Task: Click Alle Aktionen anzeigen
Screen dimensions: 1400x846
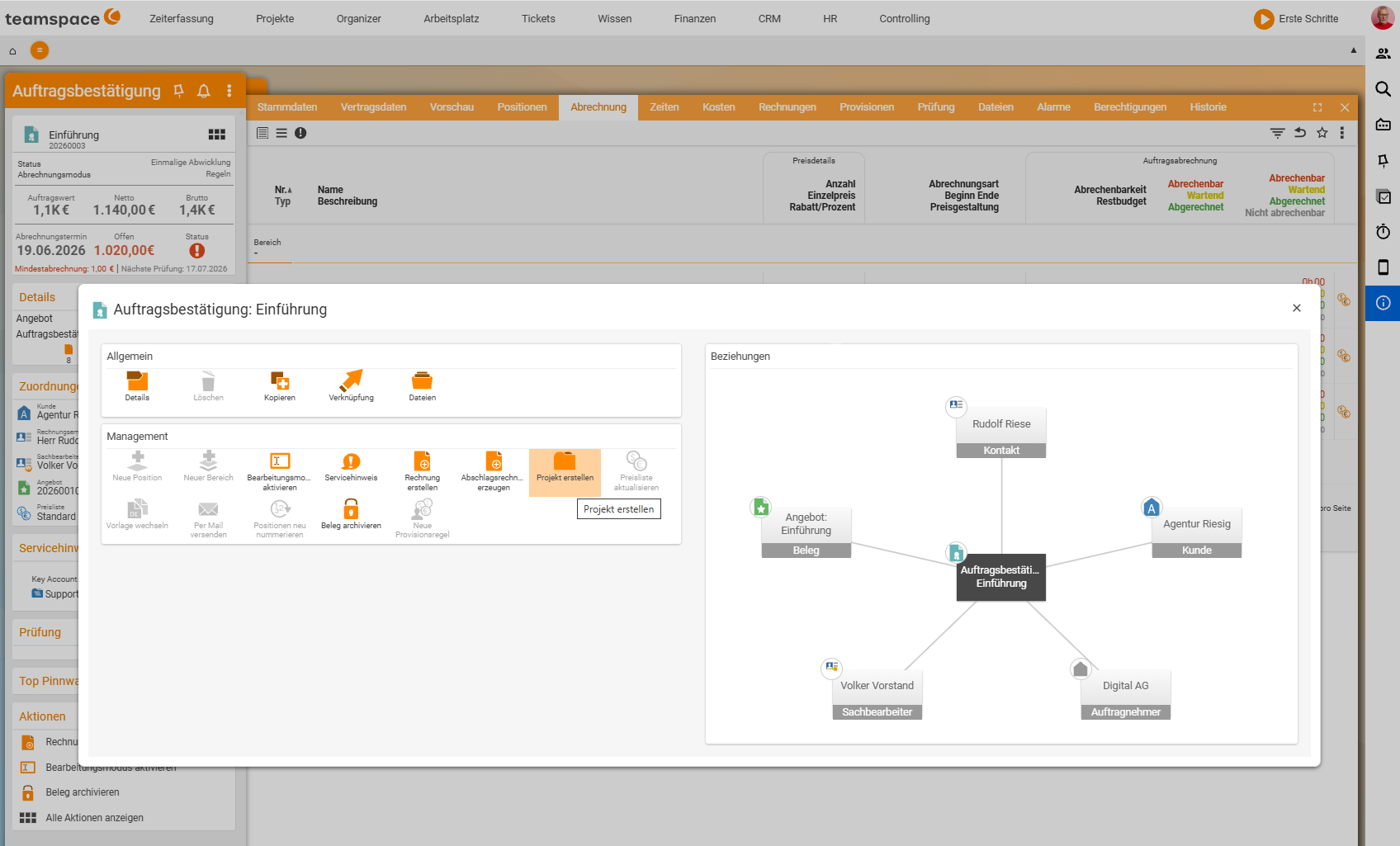Action: click(x=95, y=818)
